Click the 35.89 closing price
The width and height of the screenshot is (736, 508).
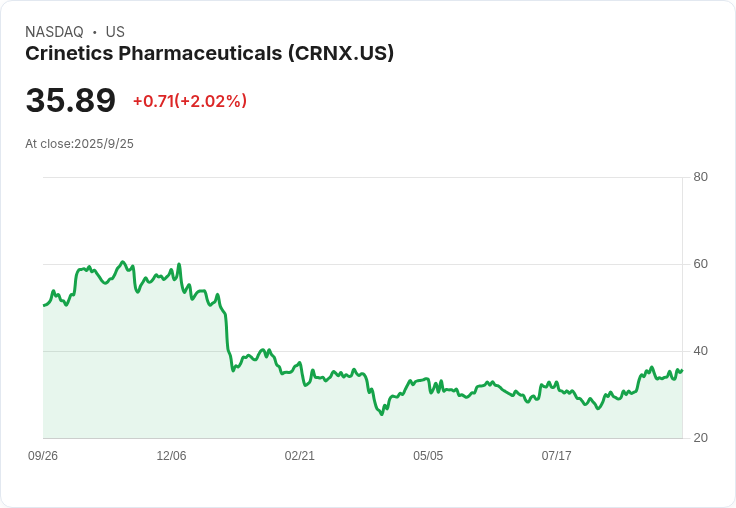click(x=71, y=101)
